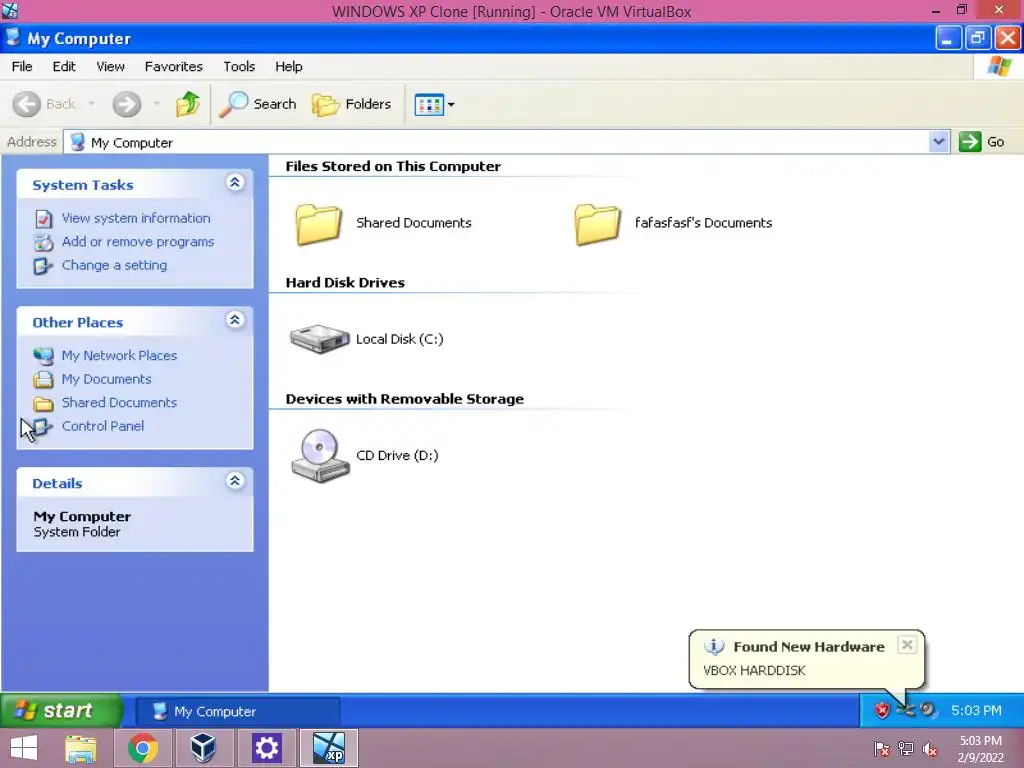Open the host Windows Start button
This screenshot has height=768, width=1024.
coord(24,748)
